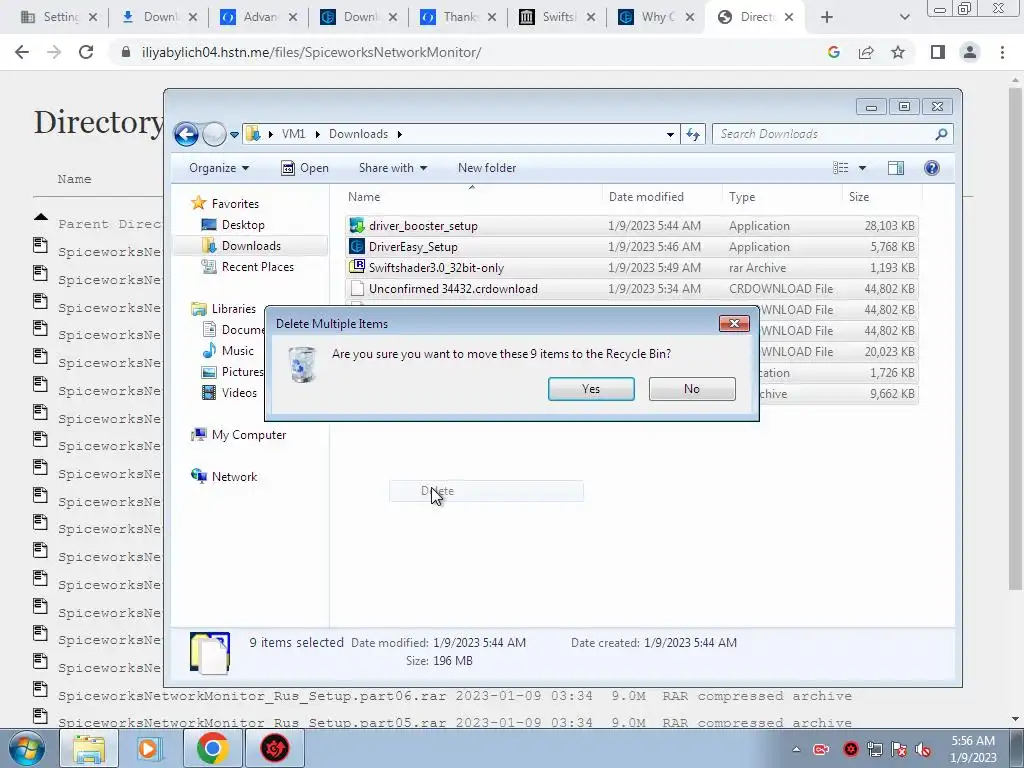Open the Organize menu
Screen dimensions: 1024x768
219,168
